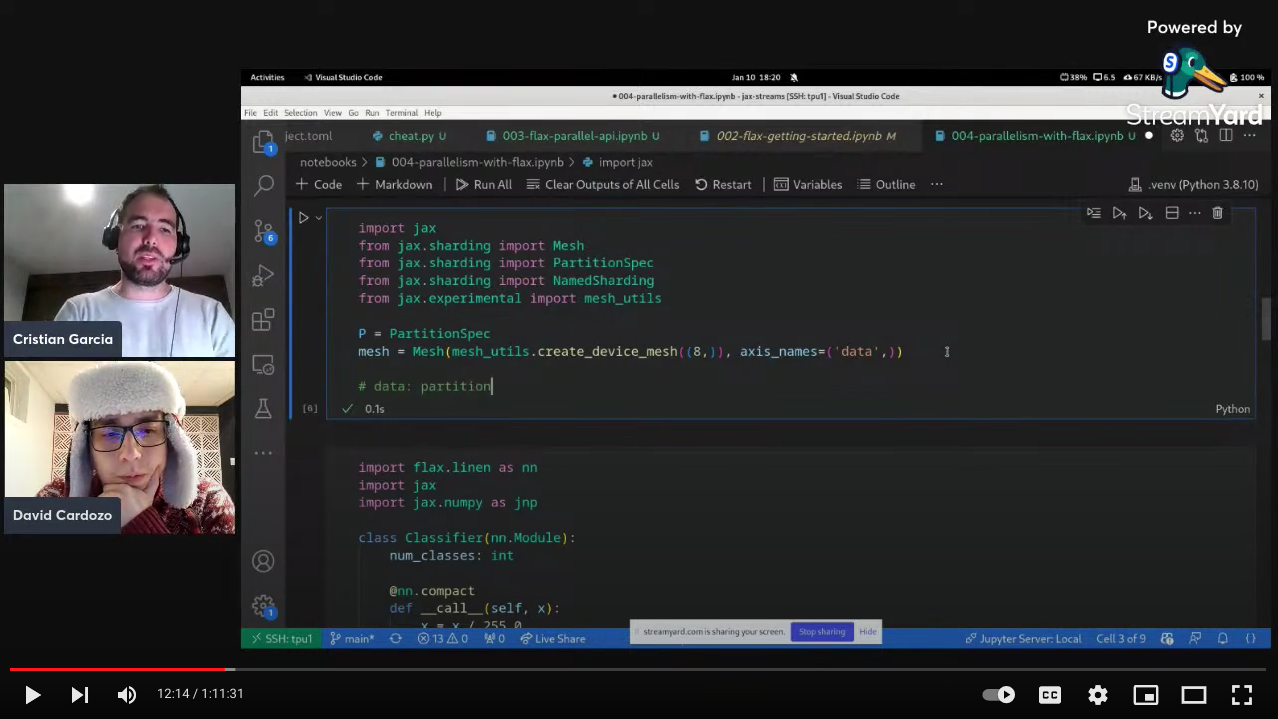Screen dimensions: 1278x719
Task: Switch to the 002-flax-getting-started.ipynb tab
Action: pos(797,136)
